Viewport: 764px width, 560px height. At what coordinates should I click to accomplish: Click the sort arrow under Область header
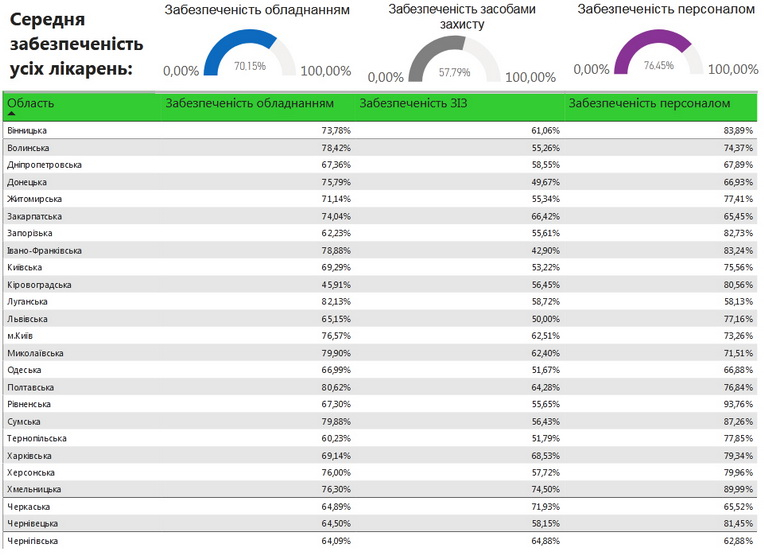11,114
